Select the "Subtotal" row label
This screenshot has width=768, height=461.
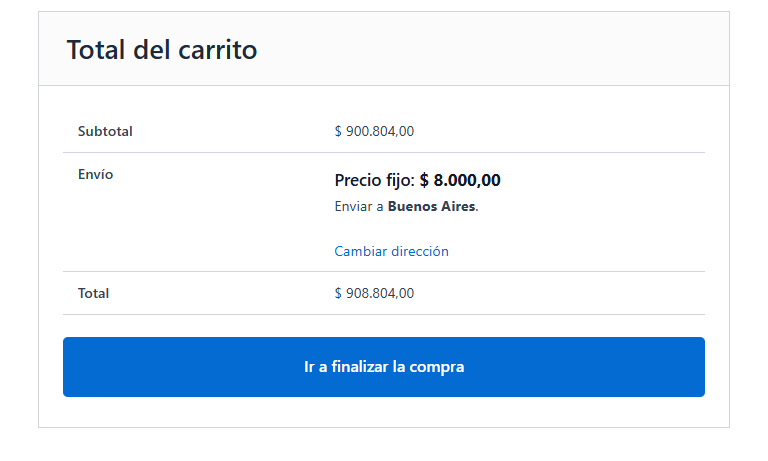click(x=105, y=131)
